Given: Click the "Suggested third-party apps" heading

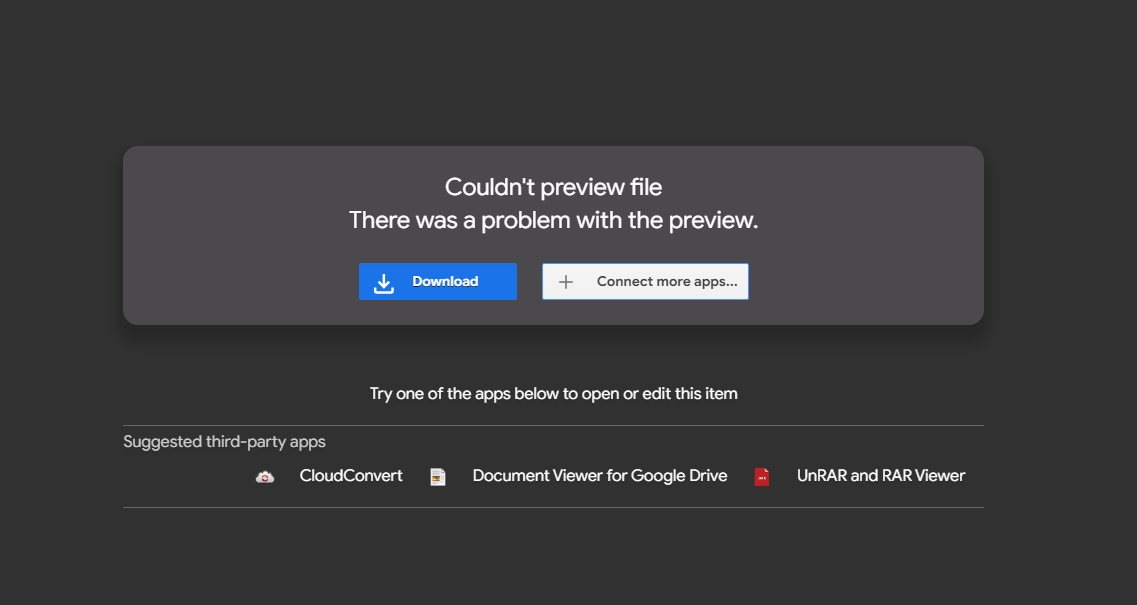Looking at the screenshot, I should coord(224,442).
